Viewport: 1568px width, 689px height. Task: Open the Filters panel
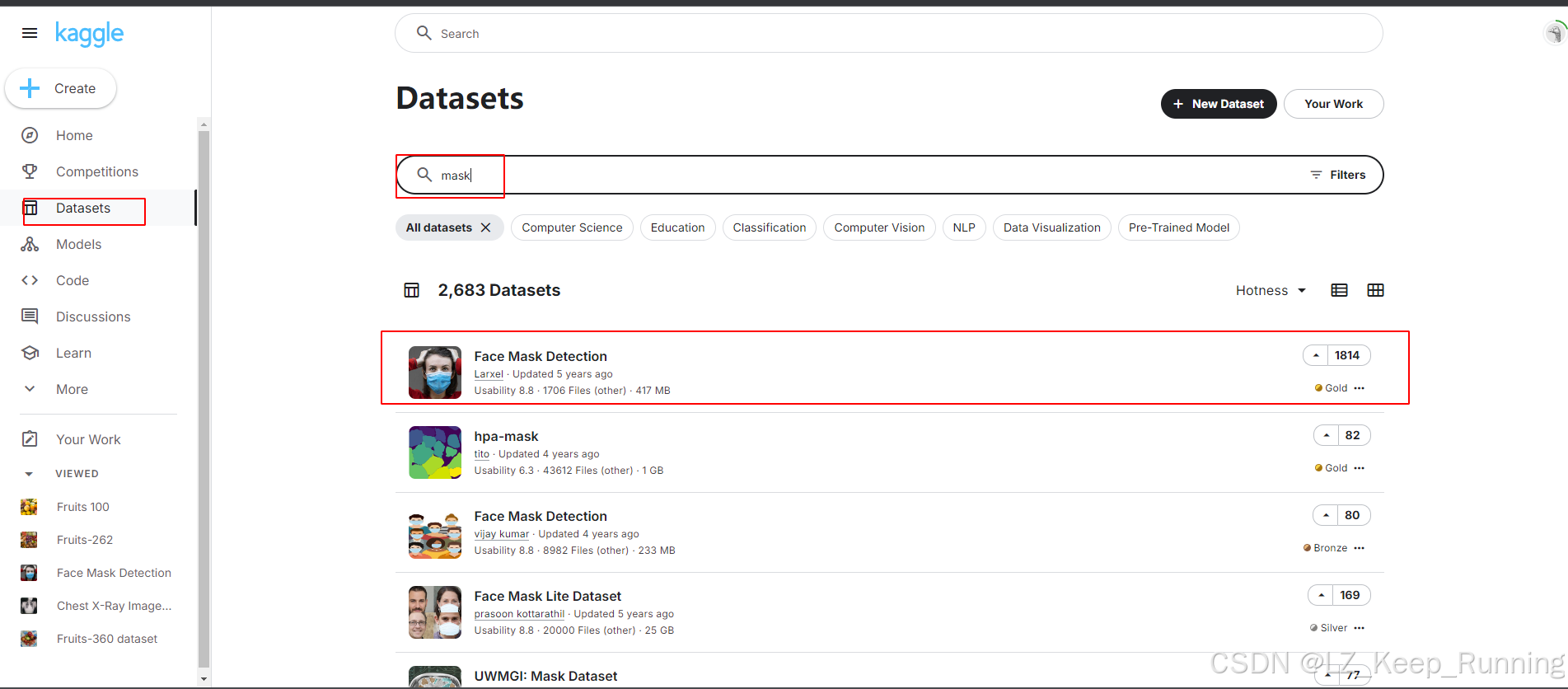[x=1338, y=175]
